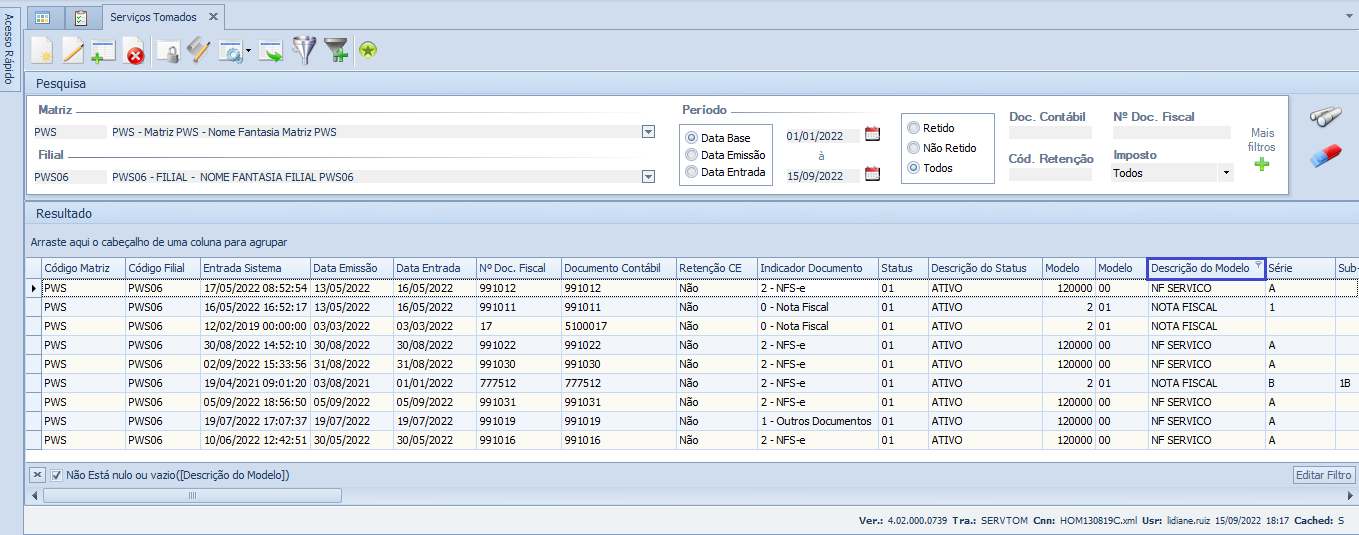Add more filters with green plus

1262,164
